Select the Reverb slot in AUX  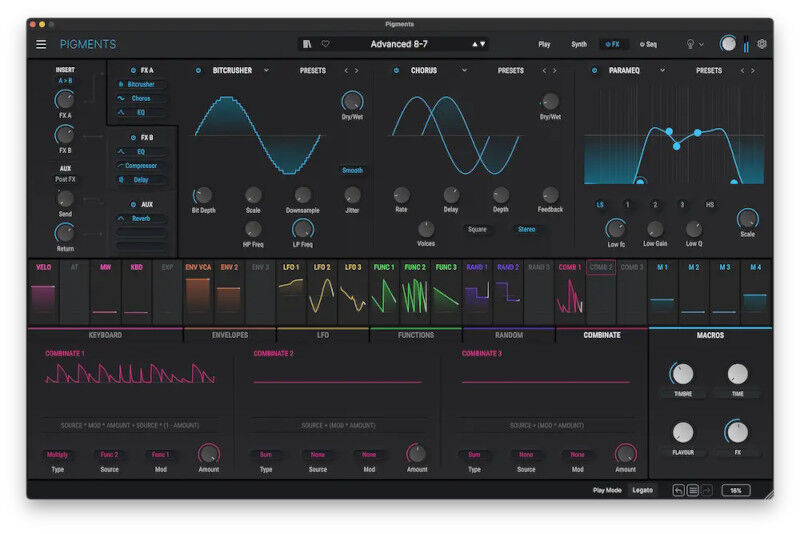pos(141,217)
